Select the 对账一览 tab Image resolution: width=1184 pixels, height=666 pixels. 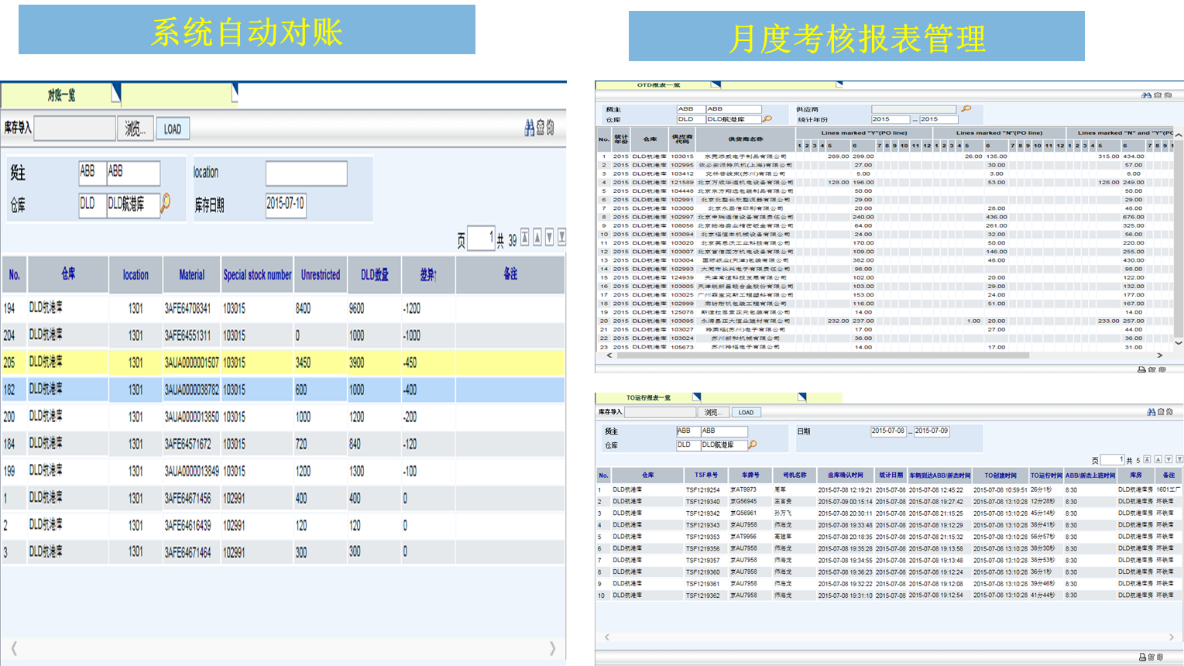click(61, 95)
